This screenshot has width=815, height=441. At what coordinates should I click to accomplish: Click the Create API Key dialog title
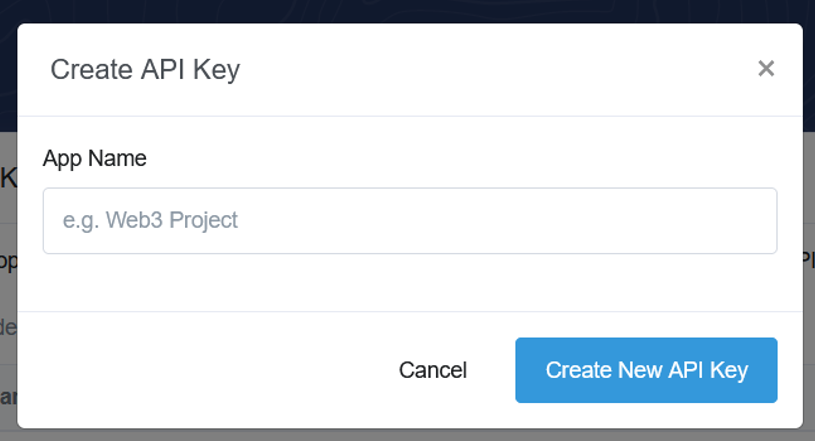coord(145,70)
